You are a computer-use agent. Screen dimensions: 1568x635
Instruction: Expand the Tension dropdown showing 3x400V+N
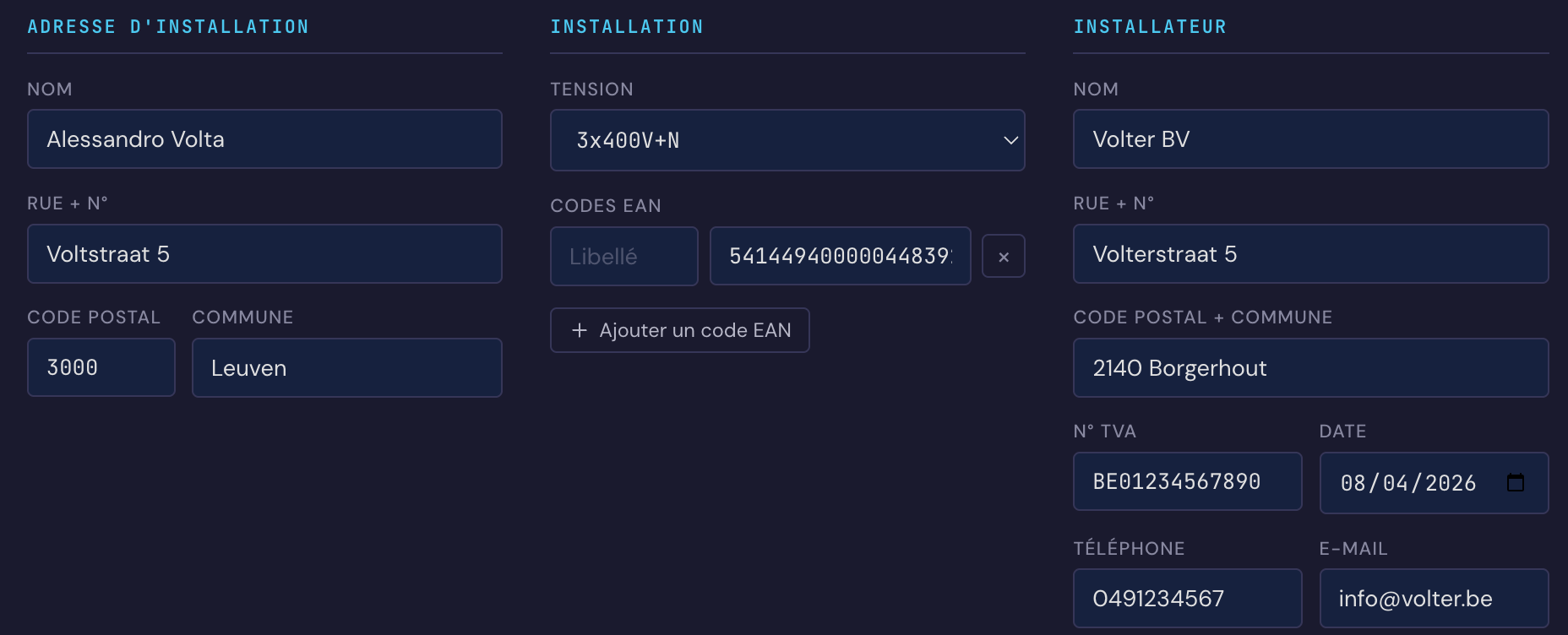(x=787, y=140)
